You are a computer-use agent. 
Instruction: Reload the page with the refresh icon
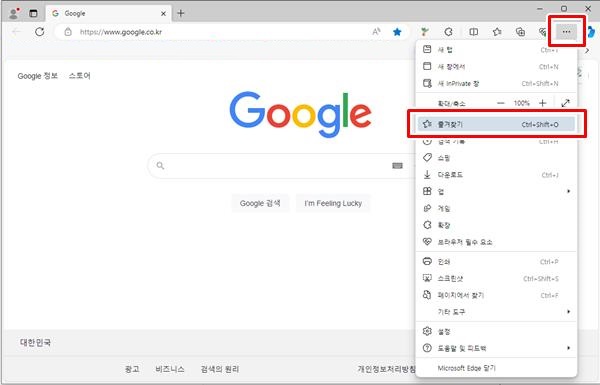(x=39, y=32)
